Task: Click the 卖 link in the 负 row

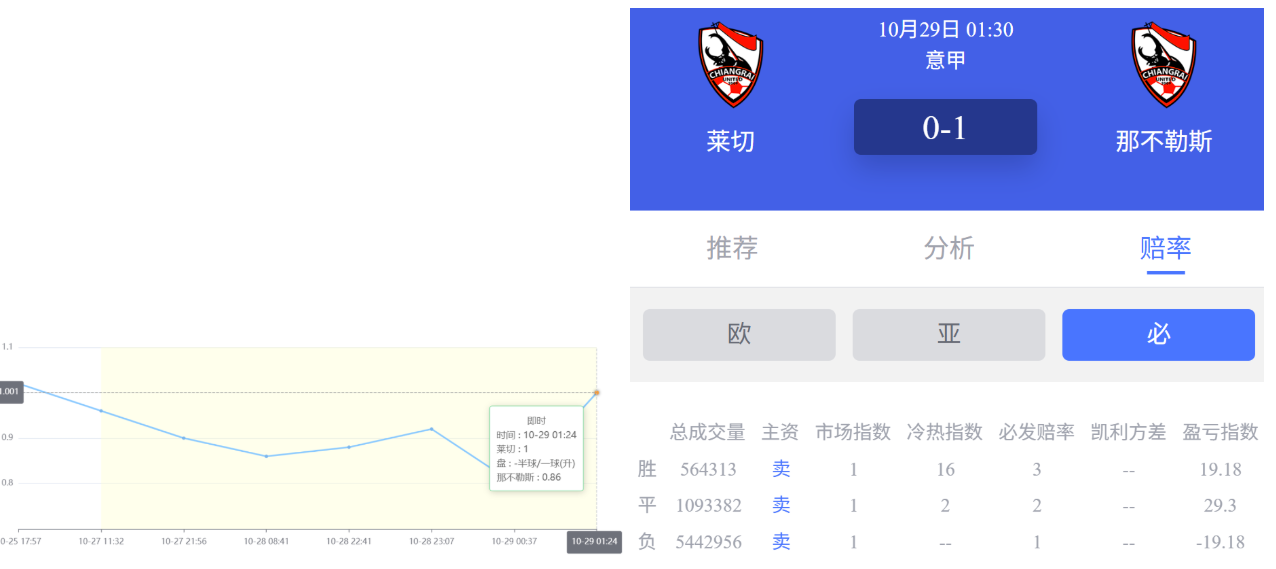Action: coord(781,541)
